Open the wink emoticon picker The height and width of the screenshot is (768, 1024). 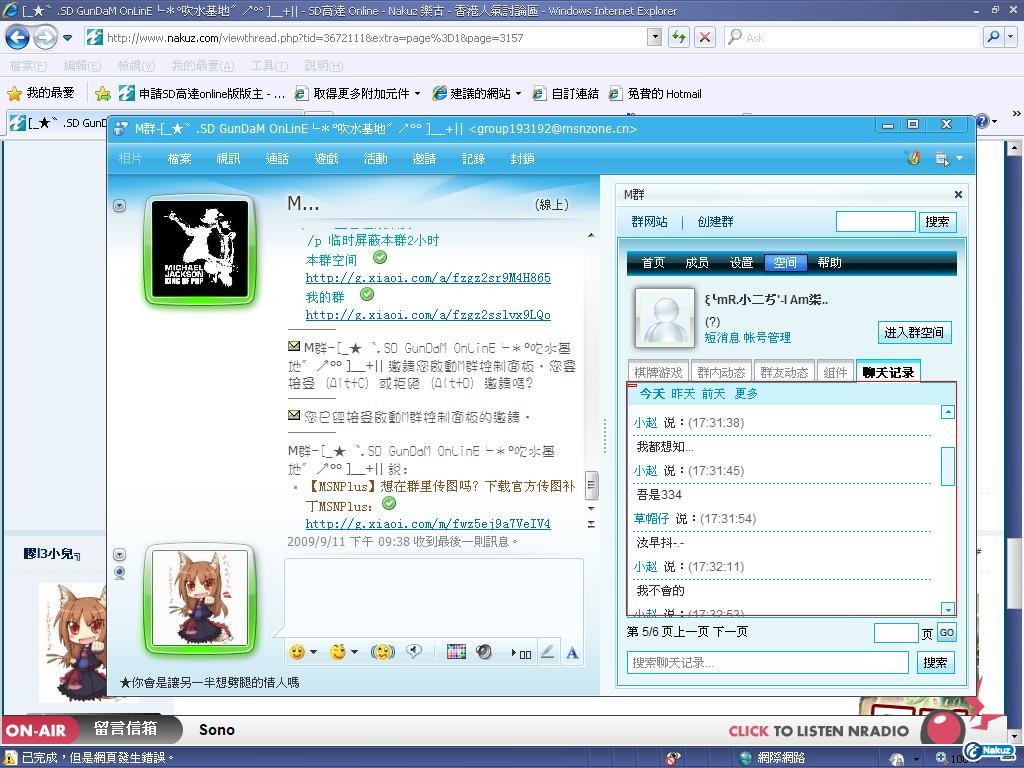[x=338, y=651]
